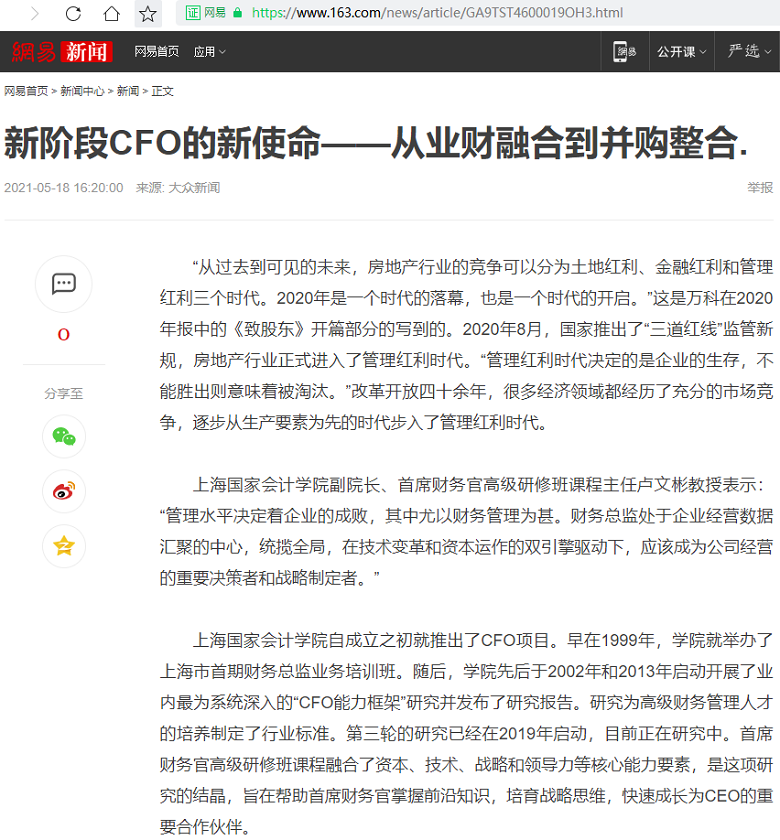The width and height of the screenshot is (780, 840).
Task: Expand the 严选 dropdown
Action: click(749, 52)
